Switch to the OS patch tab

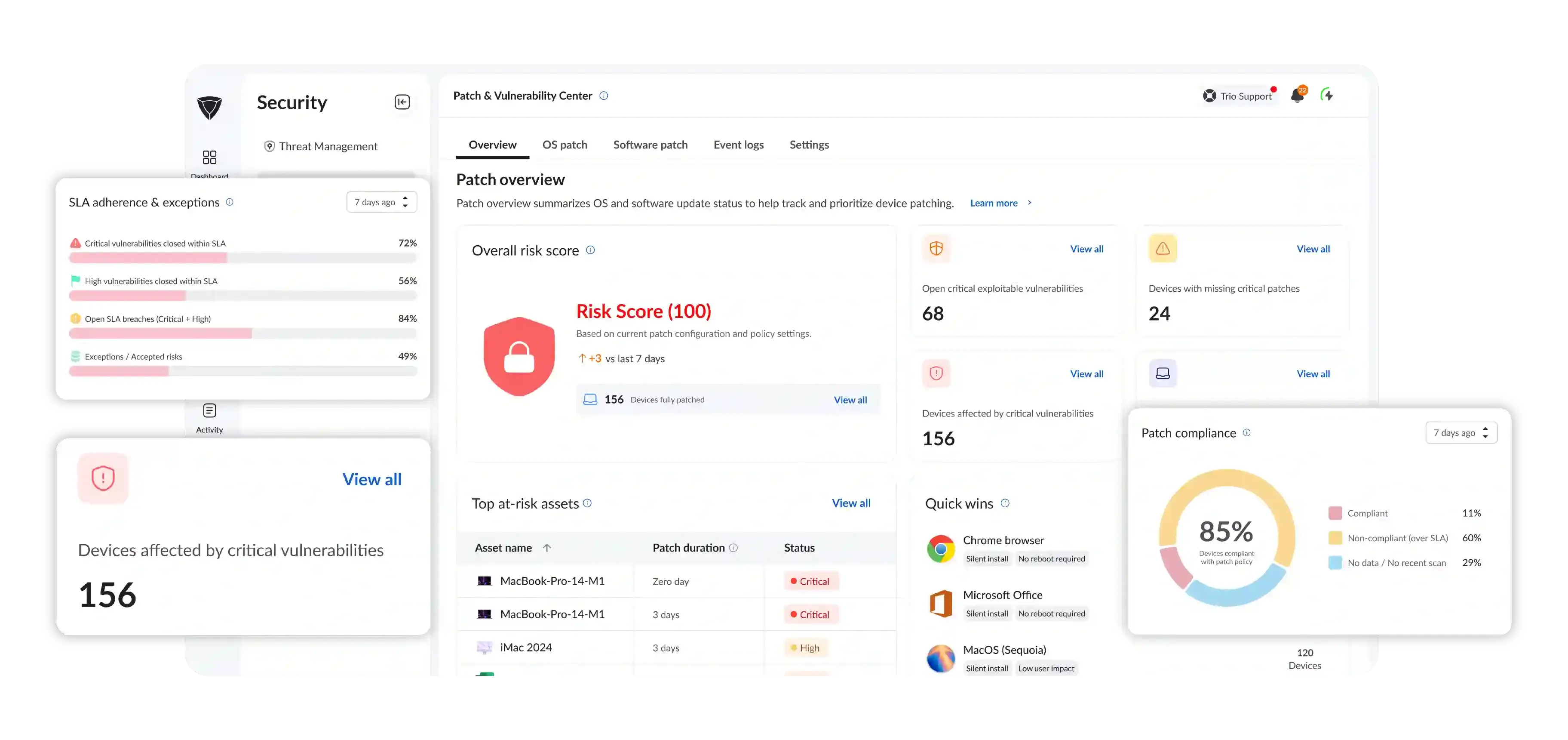click(x=565, y=145)
